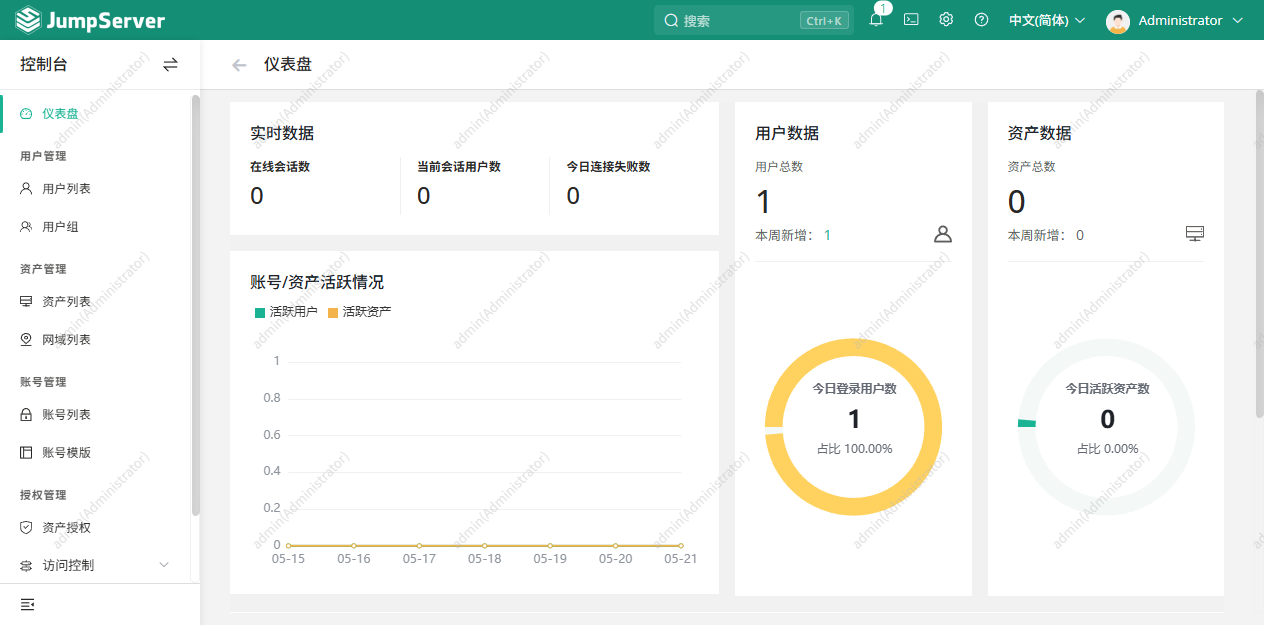Expand the 访问控制 menu chevron
The width and height of the screenshot is (1264, 625).
point(165,565)
